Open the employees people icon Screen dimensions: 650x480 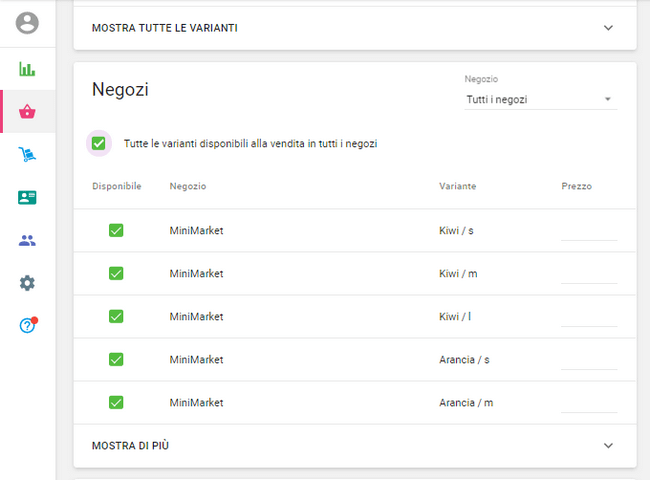click(27, 240)
